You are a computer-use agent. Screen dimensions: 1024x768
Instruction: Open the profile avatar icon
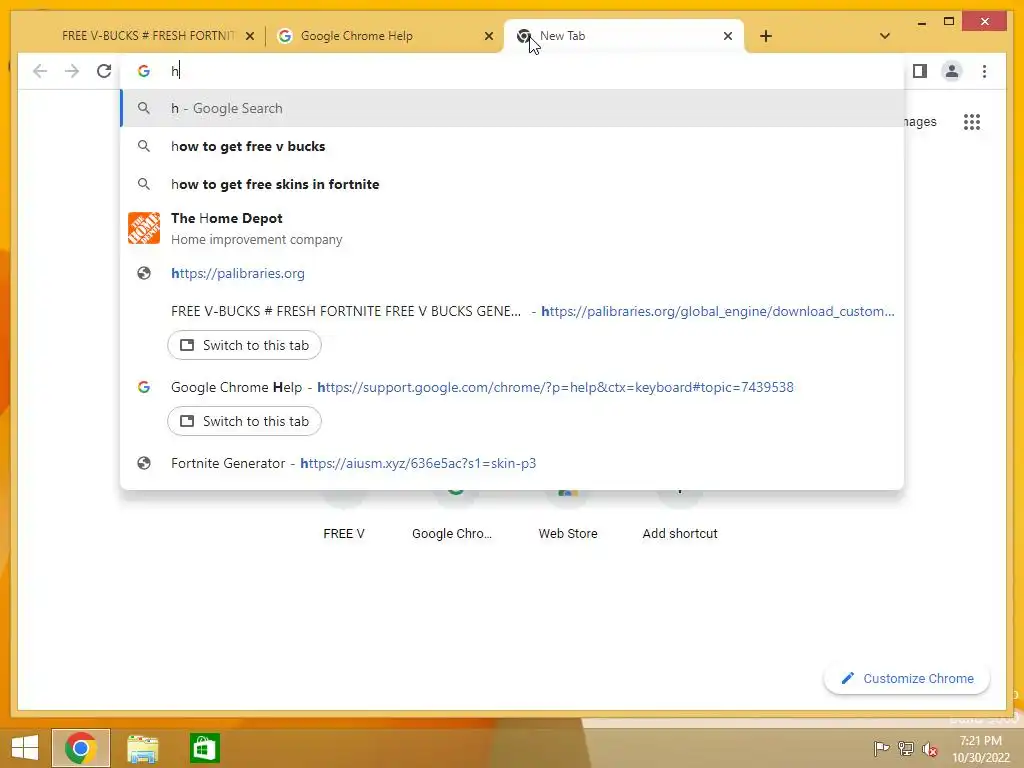(952, 71)
